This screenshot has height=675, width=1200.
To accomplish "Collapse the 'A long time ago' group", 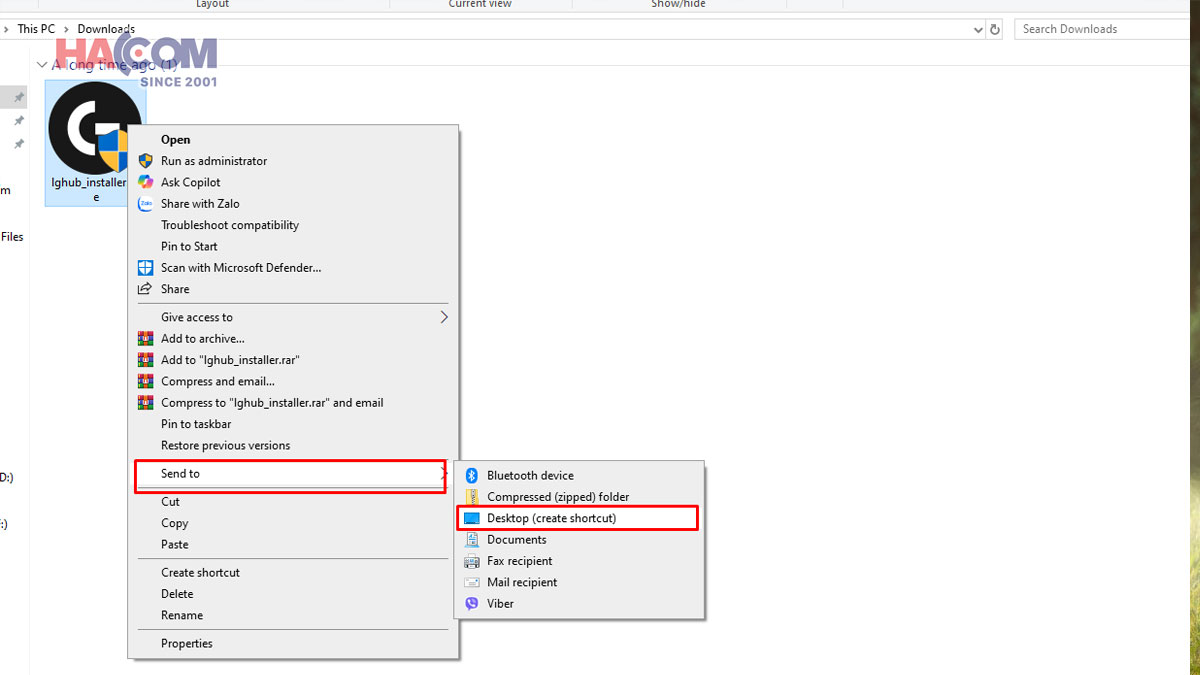I will coord(42,63).
